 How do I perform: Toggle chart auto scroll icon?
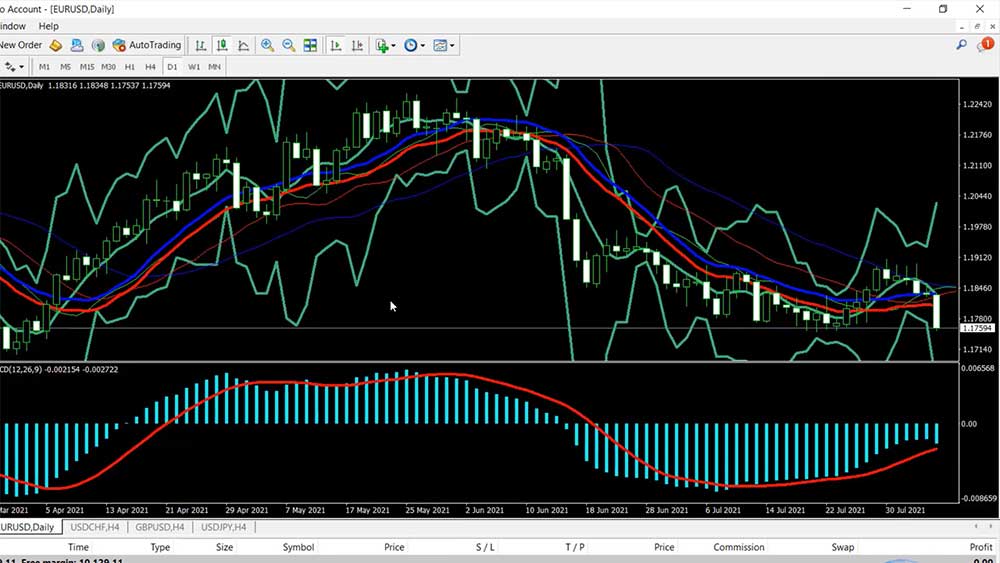335,45
